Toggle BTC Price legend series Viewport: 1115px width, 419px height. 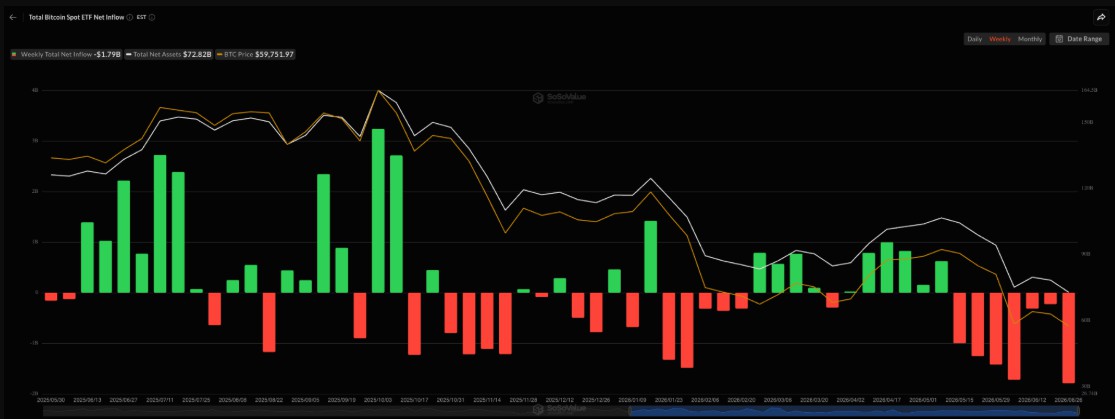coord(256,54)
